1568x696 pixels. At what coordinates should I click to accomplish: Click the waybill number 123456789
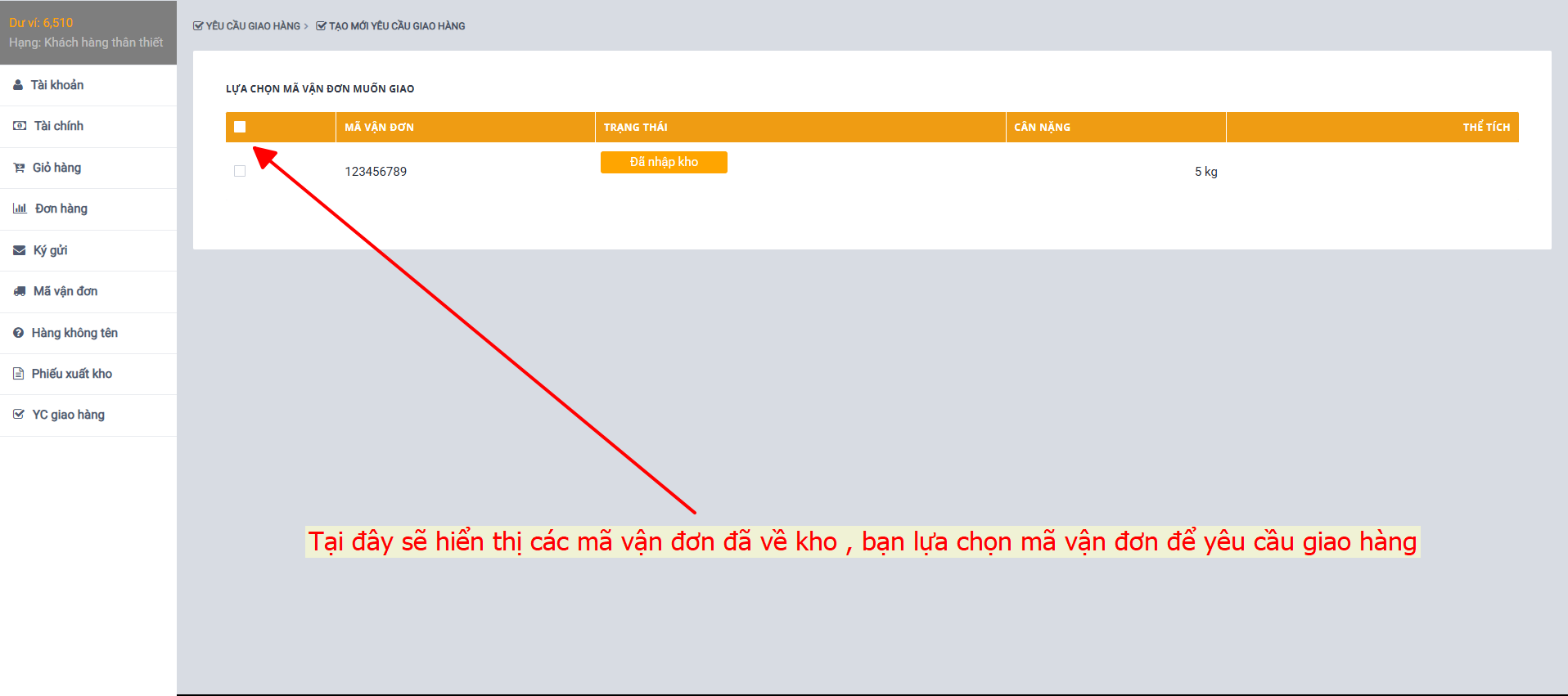[x=376, y=172]
